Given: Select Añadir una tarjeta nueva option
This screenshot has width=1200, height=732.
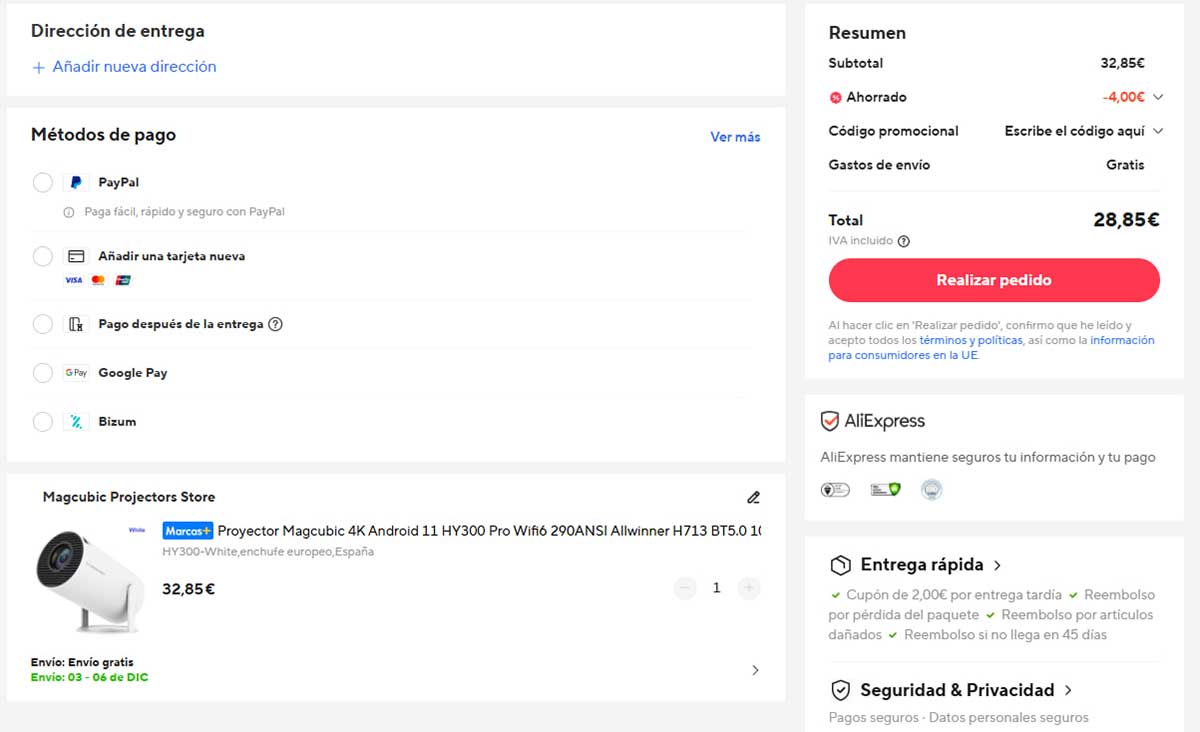Looking at the screenshot, I should tap(43, 256).
